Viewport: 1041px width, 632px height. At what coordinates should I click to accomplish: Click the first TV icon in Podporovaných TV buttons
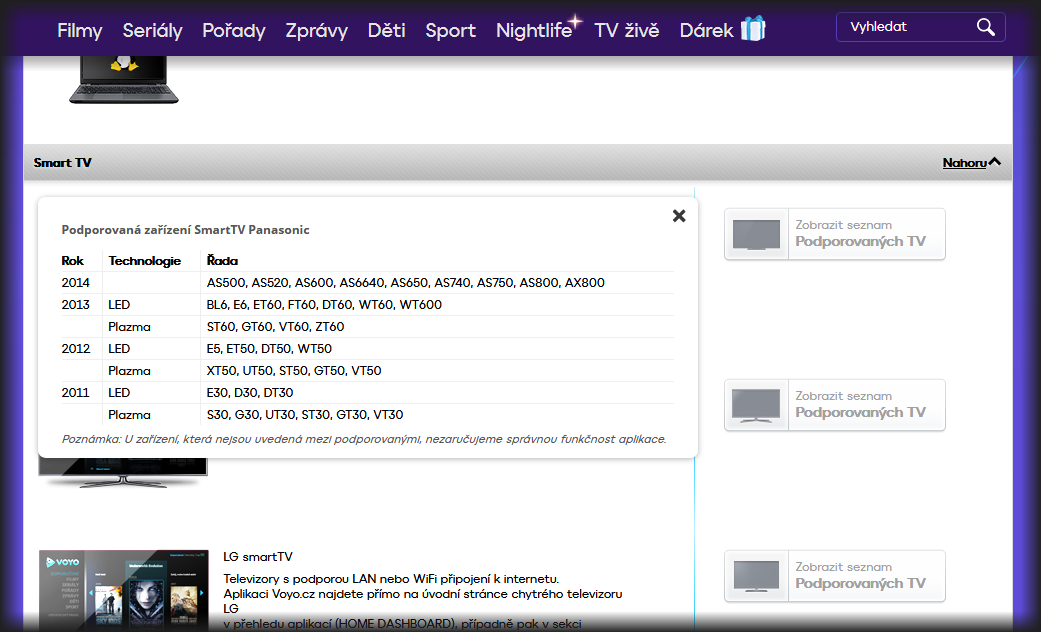[756, 234]
